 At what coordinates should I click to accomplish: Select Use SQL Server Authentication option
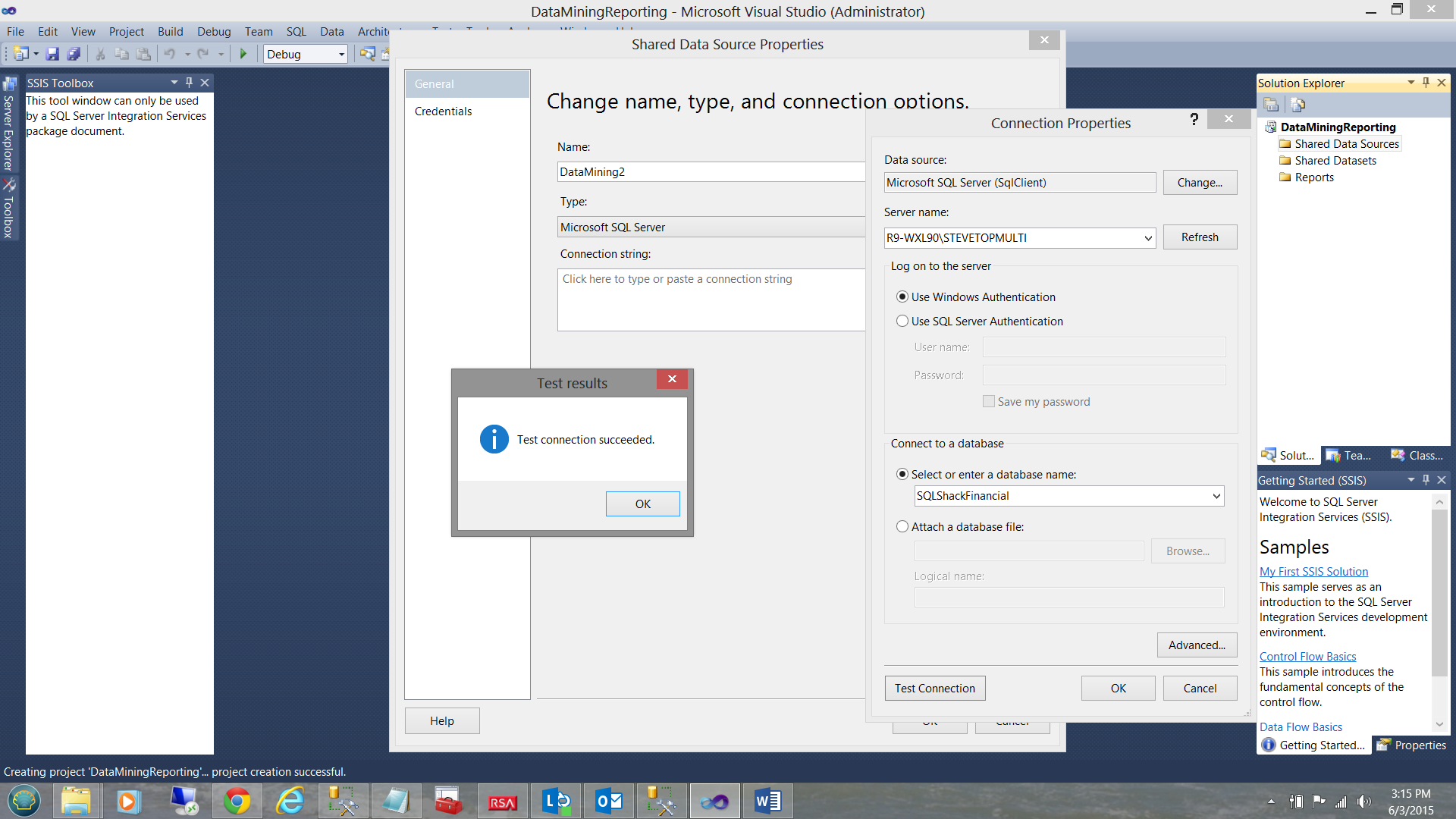[902, 322]
